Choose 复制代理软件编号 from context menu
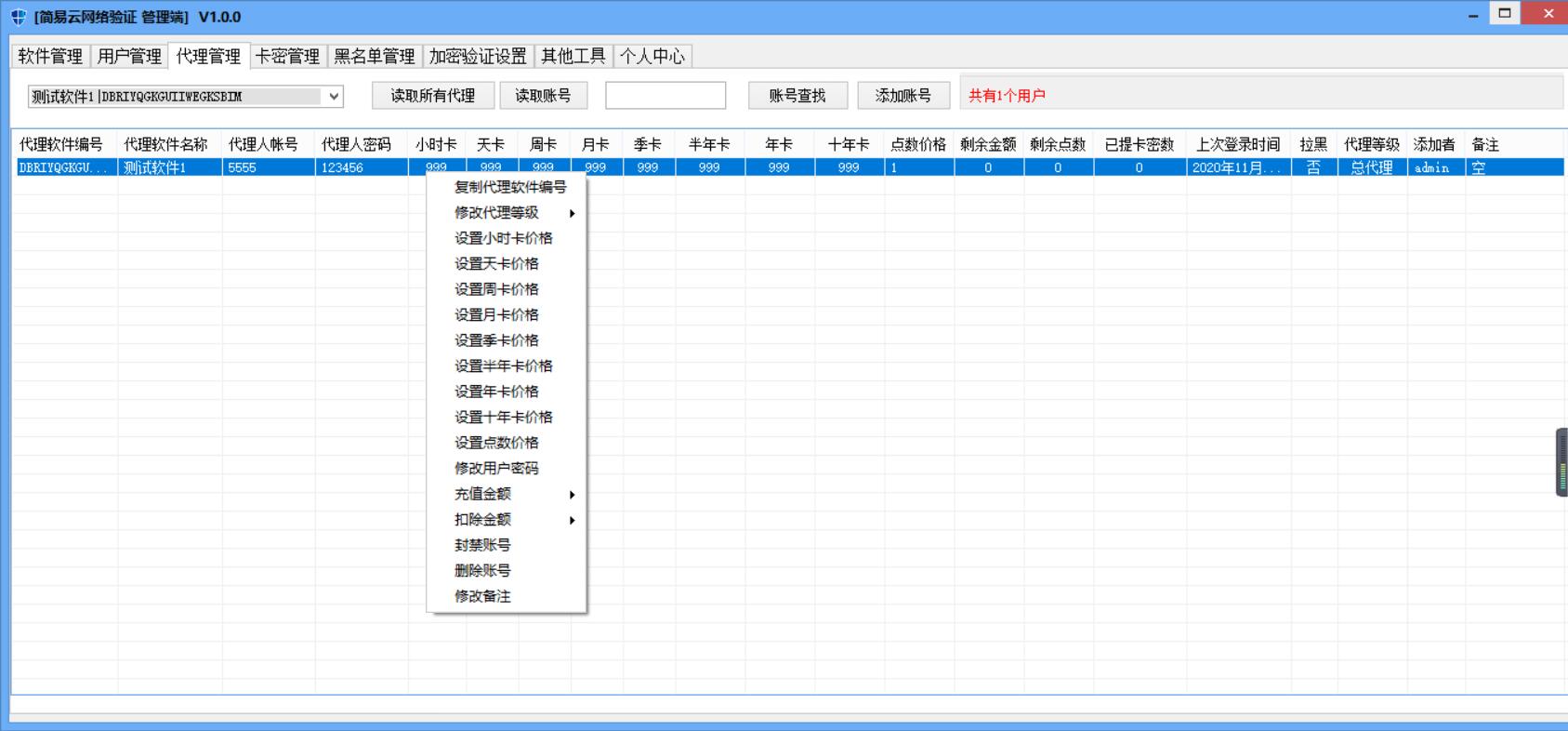This screenshot has height=731, width=1568. tap(509, 187)
